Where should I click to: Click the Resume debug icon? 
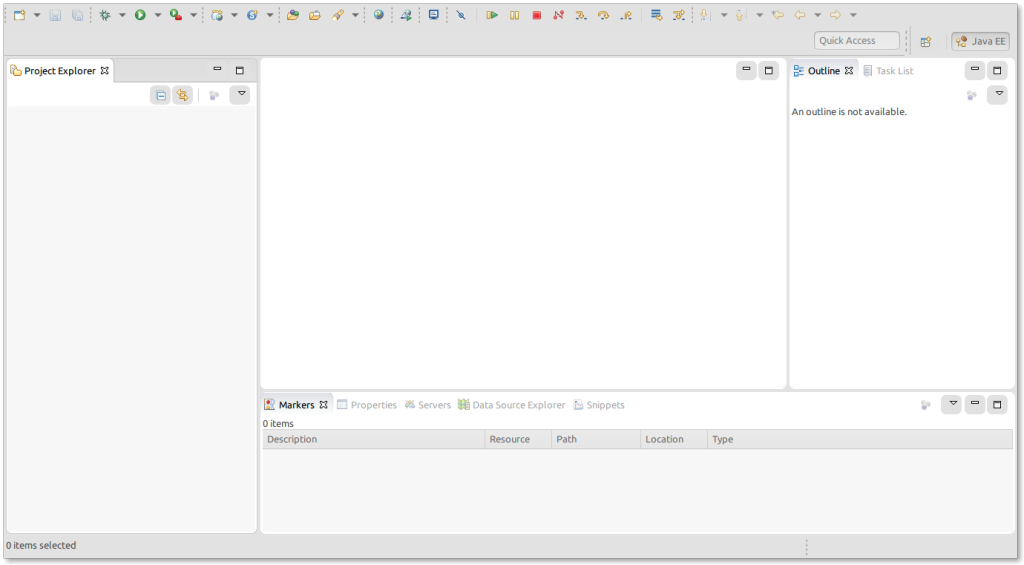(492, 15)
